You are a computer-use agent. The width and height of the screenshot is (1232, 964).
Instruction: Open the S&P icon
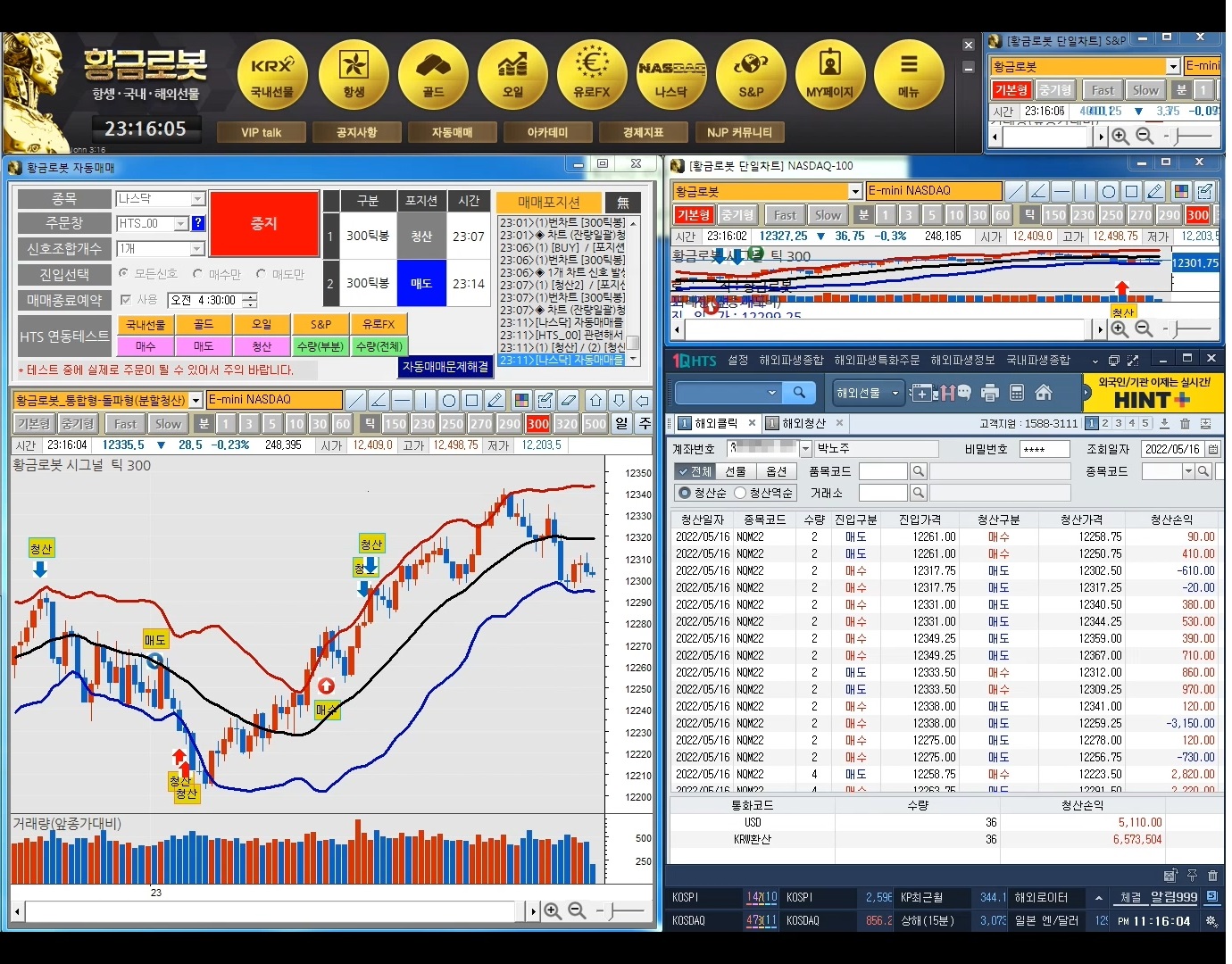click(751, 74)
